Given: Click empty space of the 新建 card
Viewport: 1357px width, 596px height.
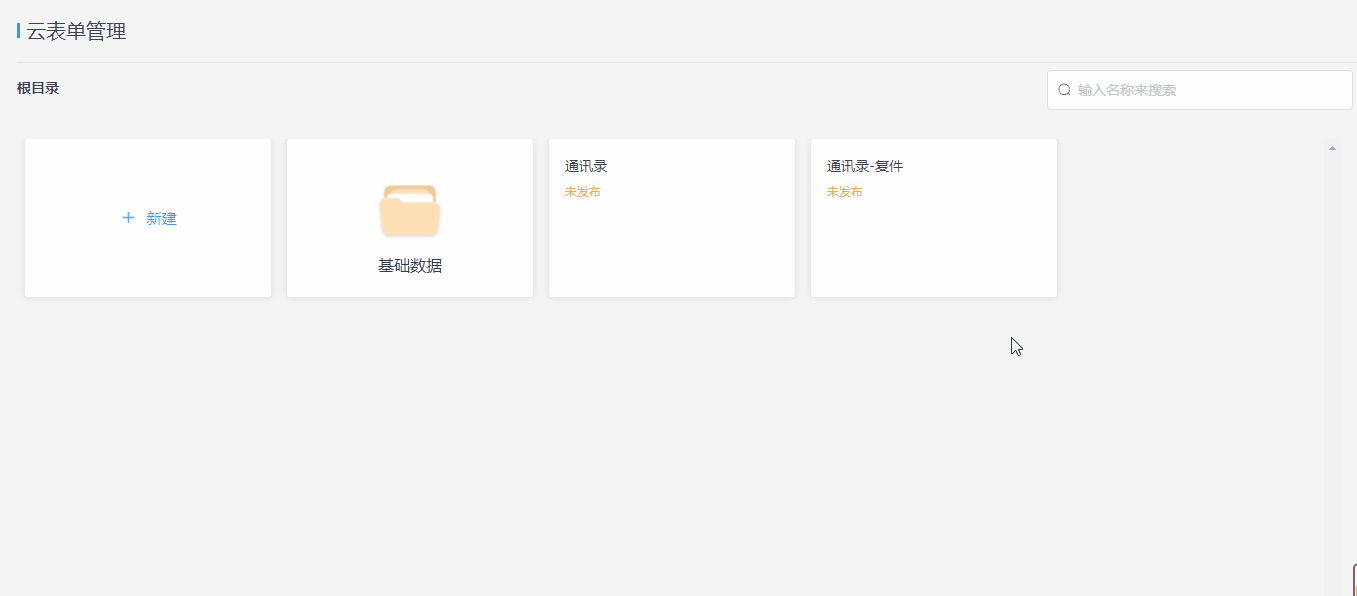Looking at the screenshot, I should [x=148, y=265].
